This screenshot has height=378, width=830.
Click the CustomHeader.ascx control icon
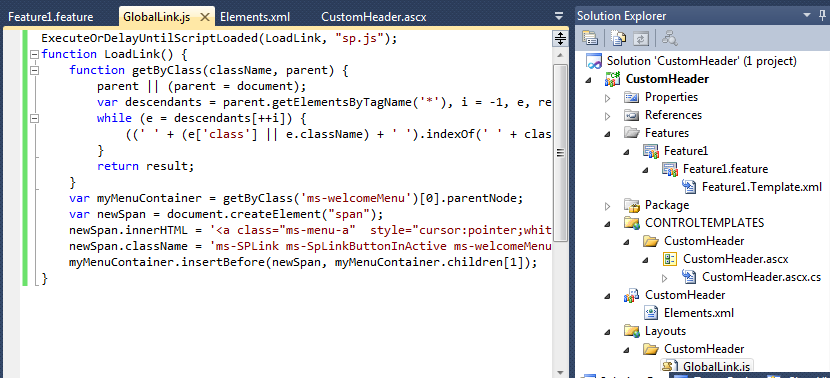pos(670,259)
